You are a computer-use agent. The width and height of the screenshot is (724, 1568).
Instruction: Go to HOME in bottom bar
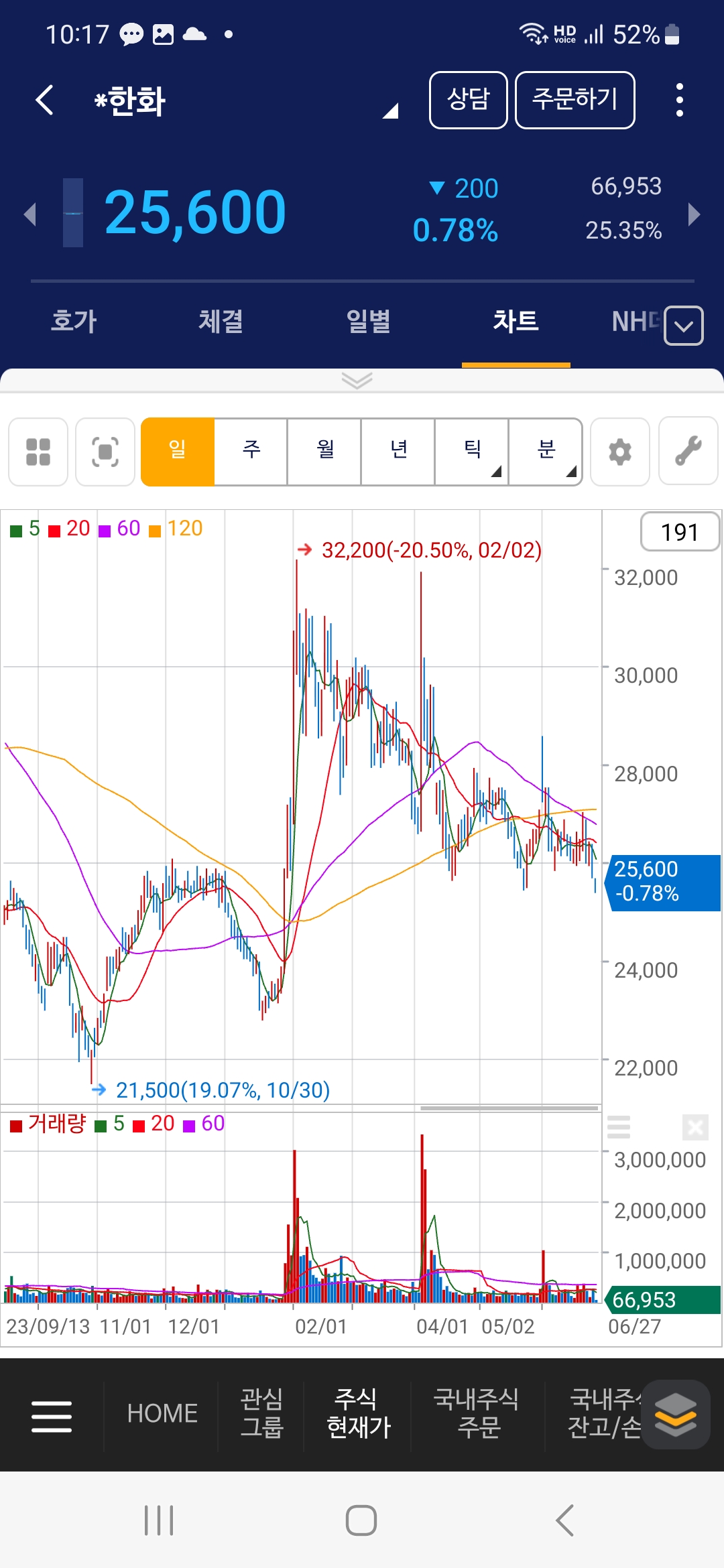(x=162, y=1414)
